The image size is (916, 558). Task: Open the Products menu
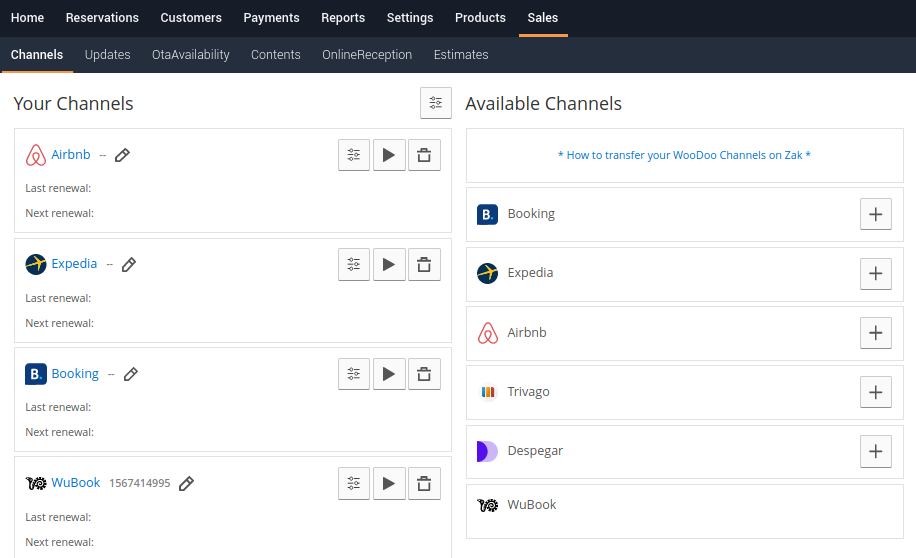click(x=480, y=18)
